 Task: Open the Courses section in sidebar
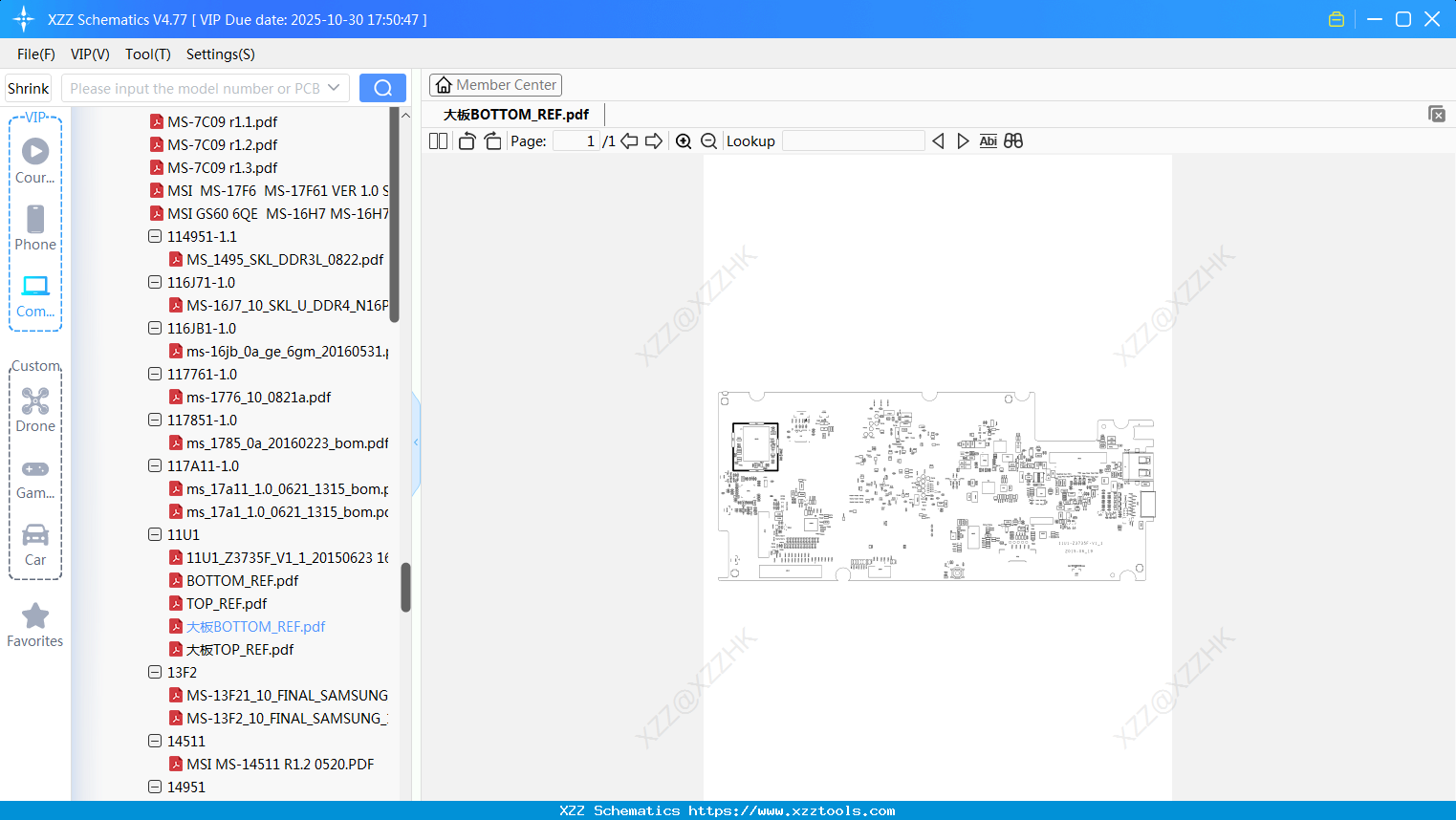35,161
